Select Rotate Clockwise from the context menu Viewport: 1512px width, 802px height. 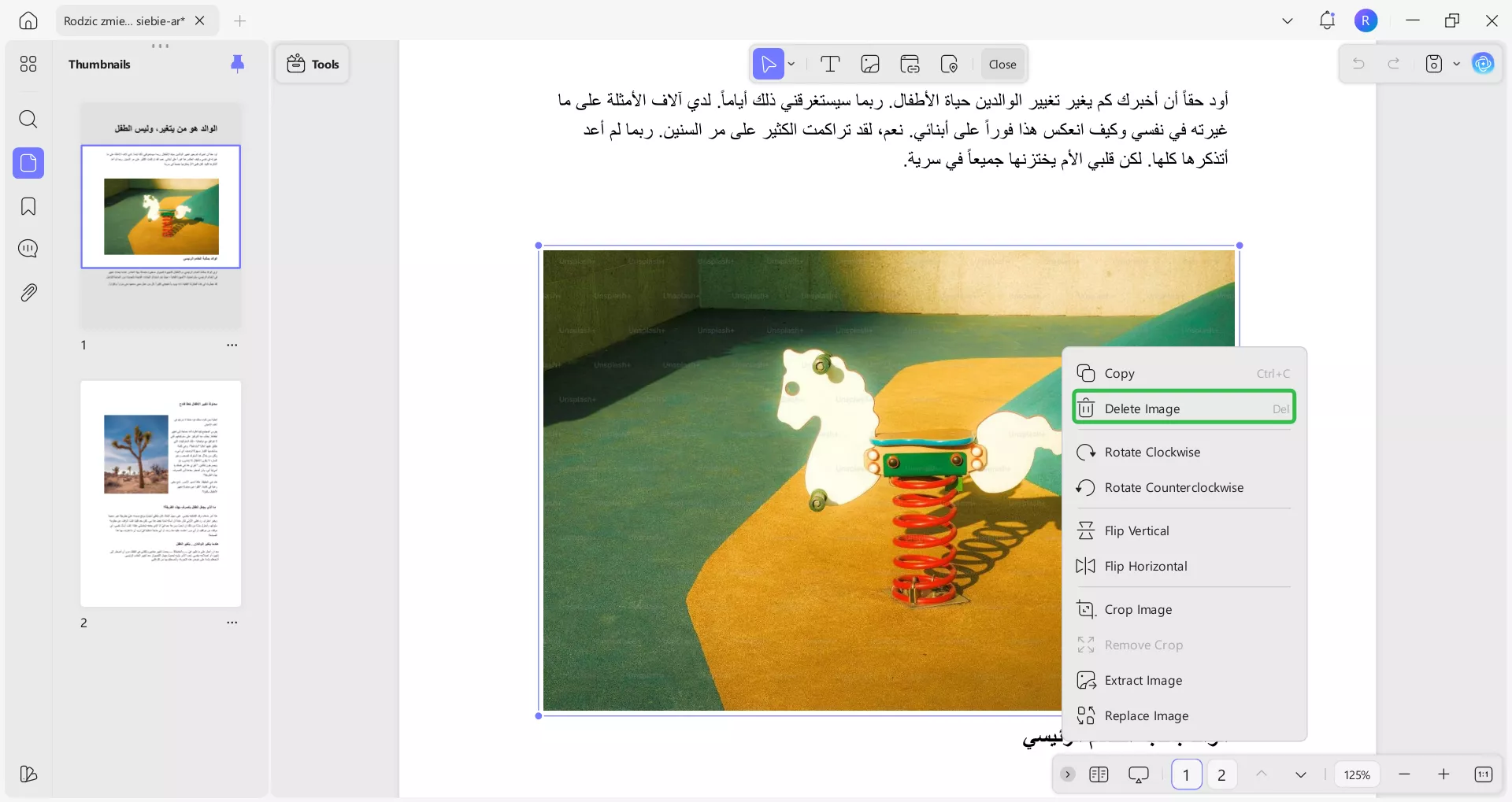coord(1151,452)
